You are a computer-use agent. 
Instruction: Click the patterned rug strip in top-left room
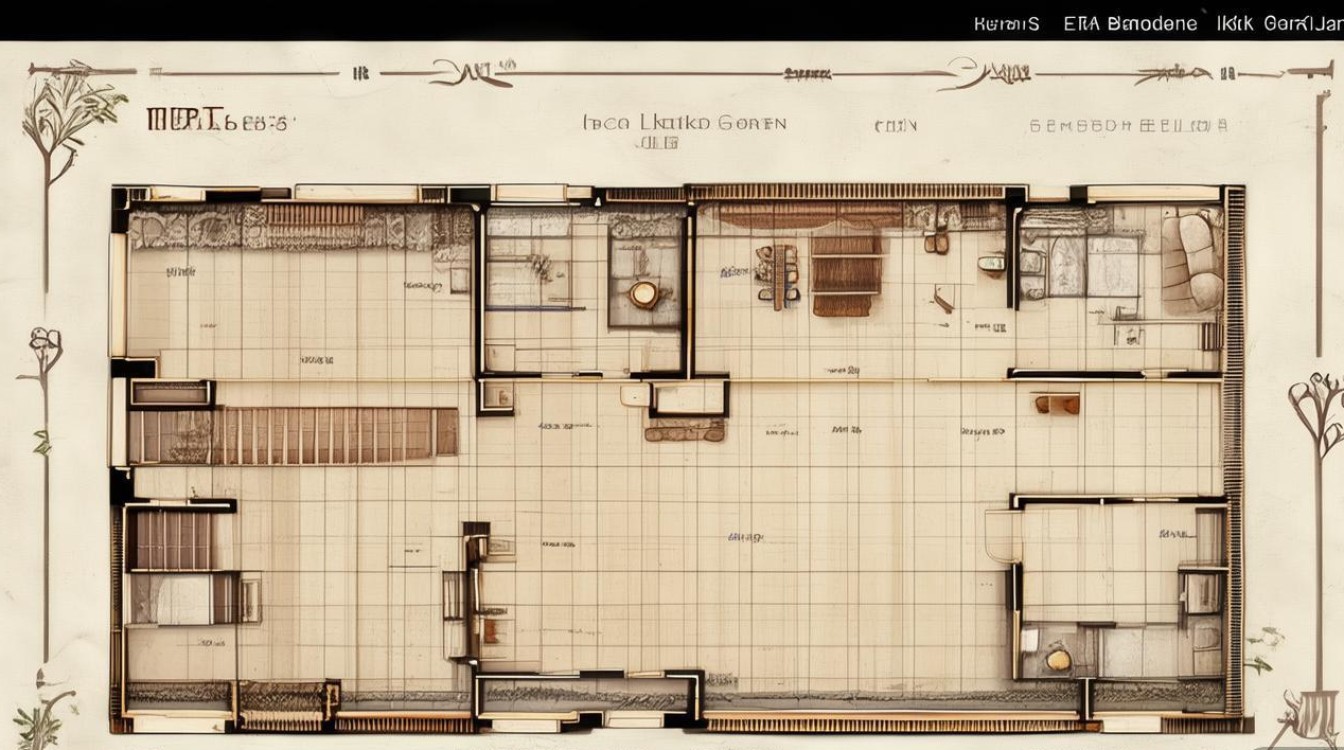point(300,229)
